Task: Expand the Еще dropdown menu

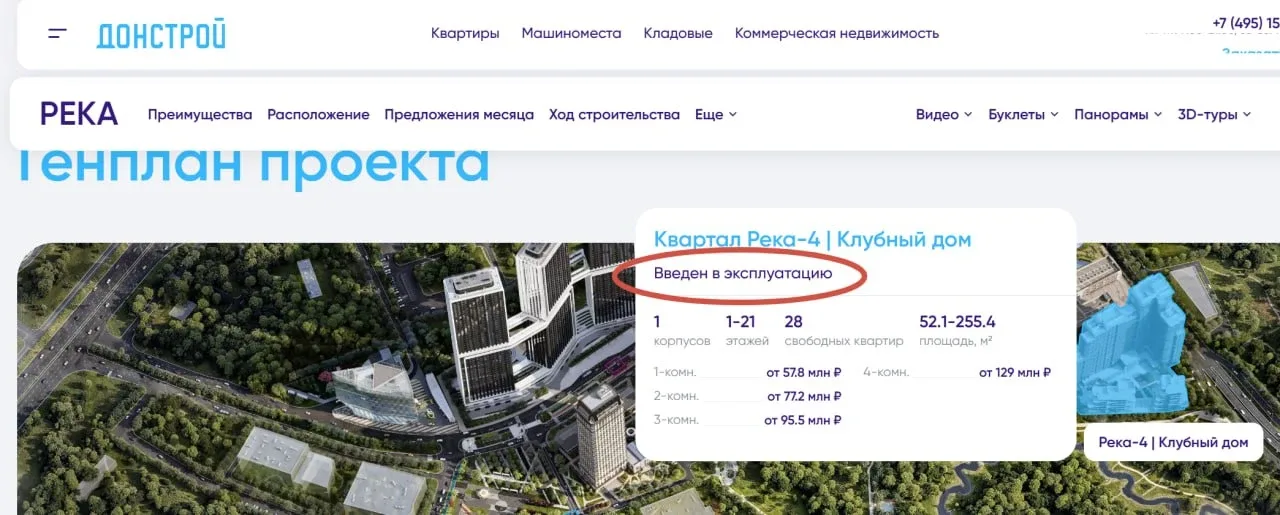Action: coord(716,114)
